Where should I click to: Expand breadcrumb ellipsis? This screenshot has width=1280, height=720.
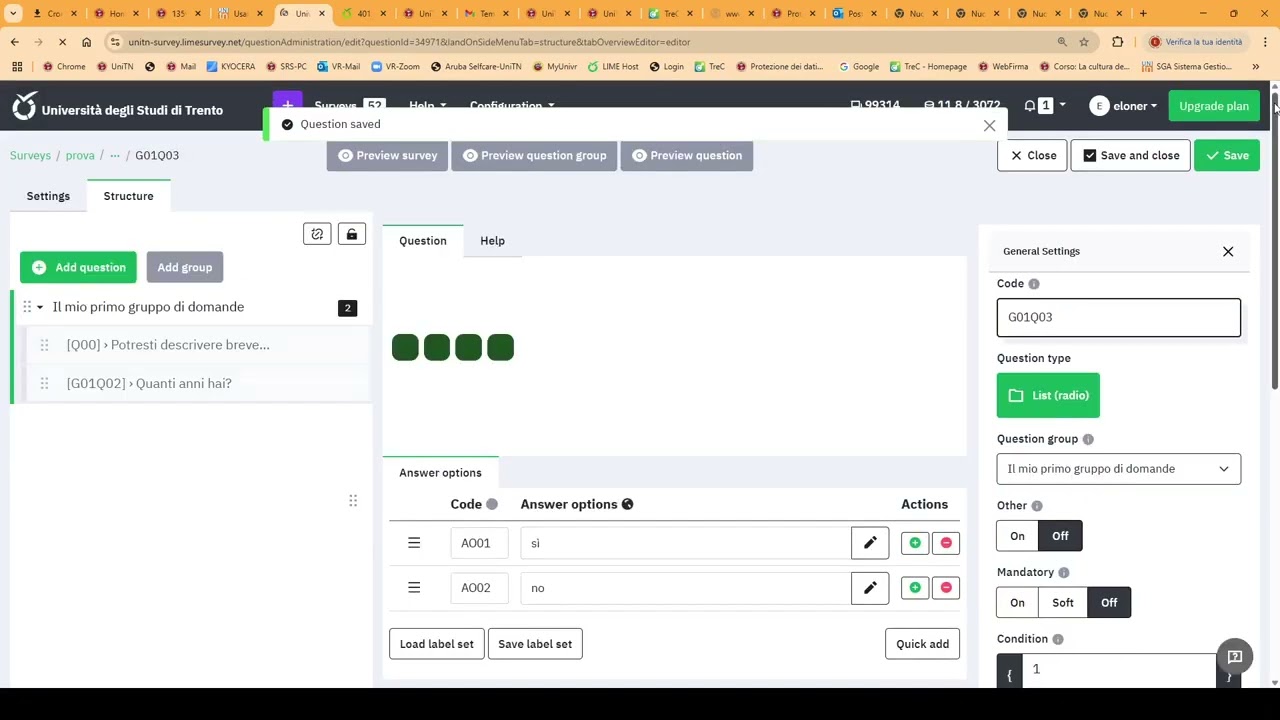click(115, 156)
